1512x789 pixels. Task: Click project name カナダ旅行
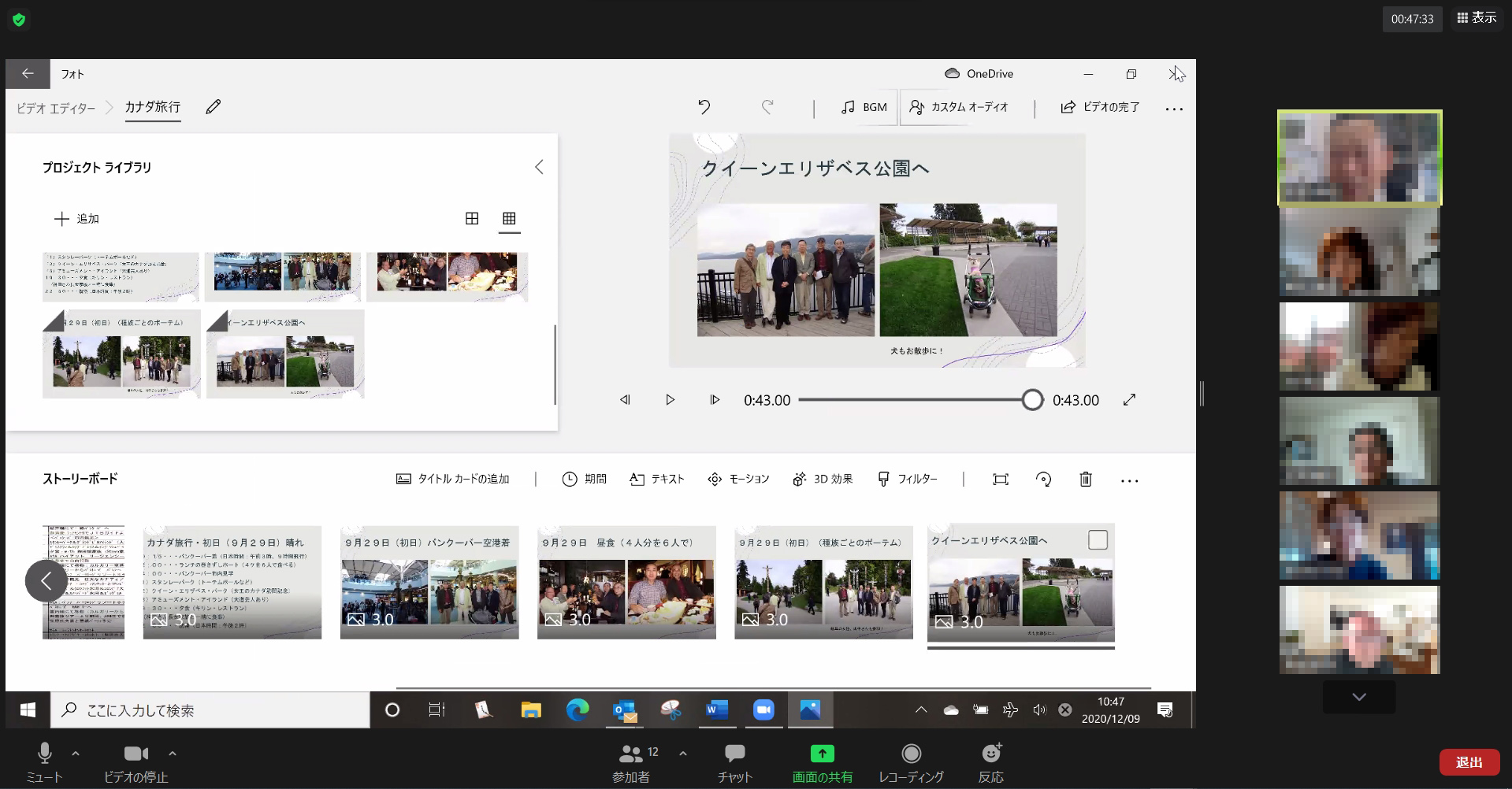coord(153,107)
